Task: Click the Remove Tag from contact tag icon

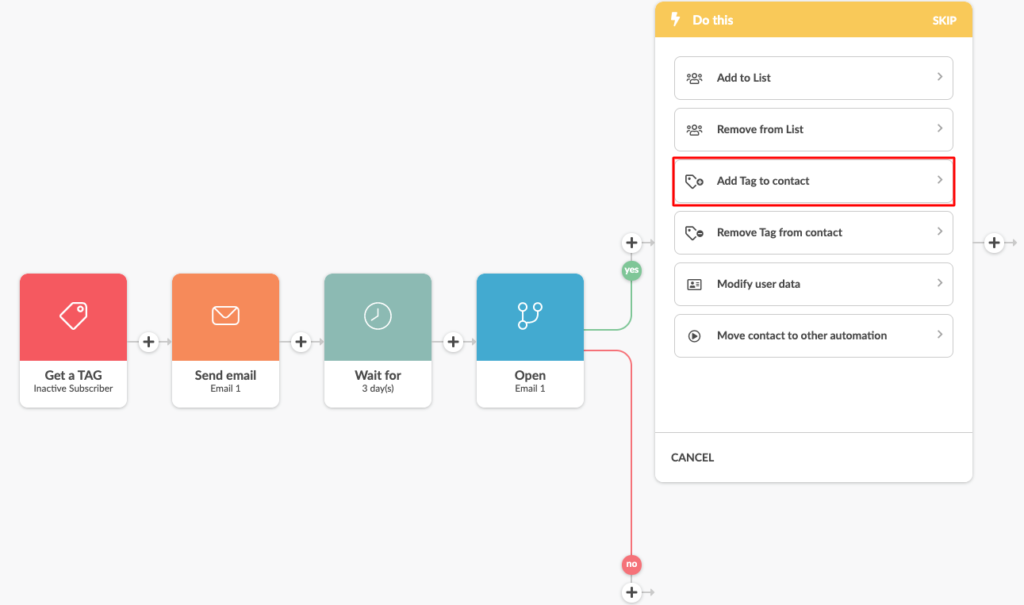Action: pos(694,233)
